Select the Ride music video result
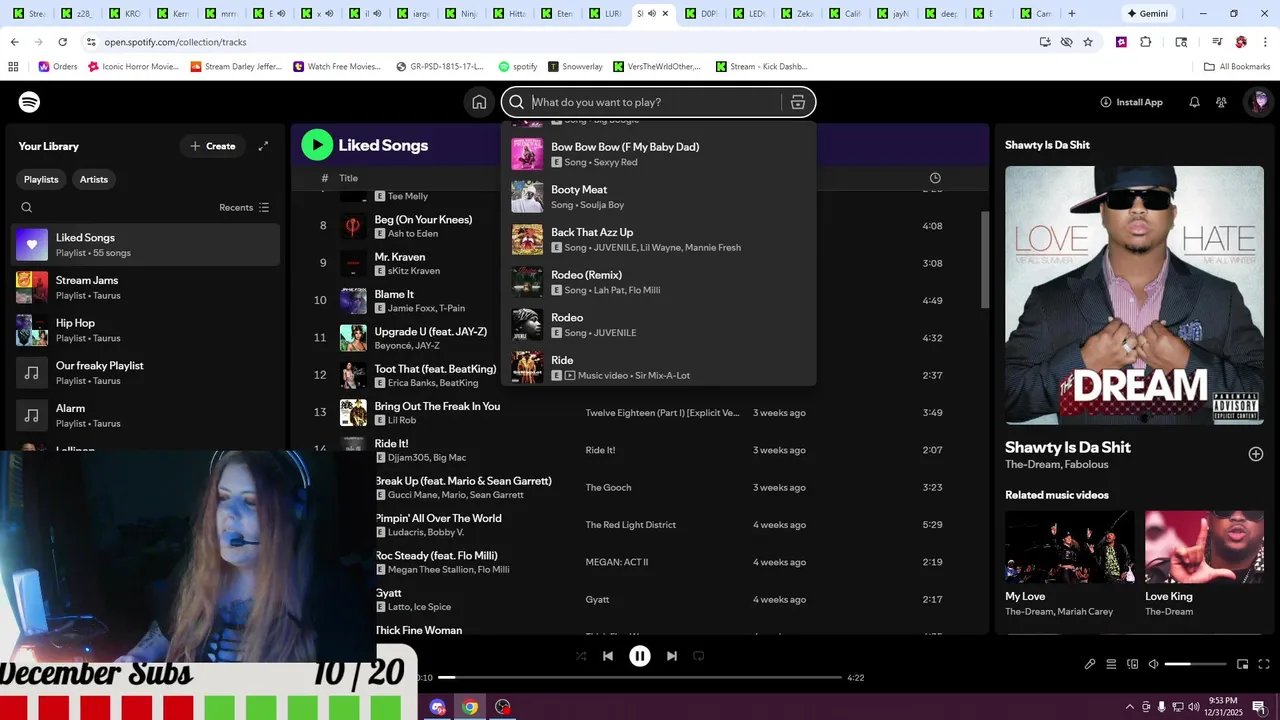The image size is (1280, 720). tap(658, 367)
